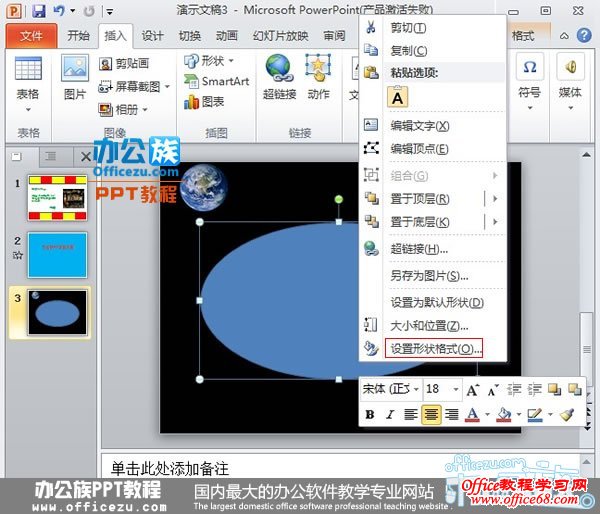Open the font size 18 dropdown
The height and width of the screenshot is (514, 600).
tap(456, 390)
